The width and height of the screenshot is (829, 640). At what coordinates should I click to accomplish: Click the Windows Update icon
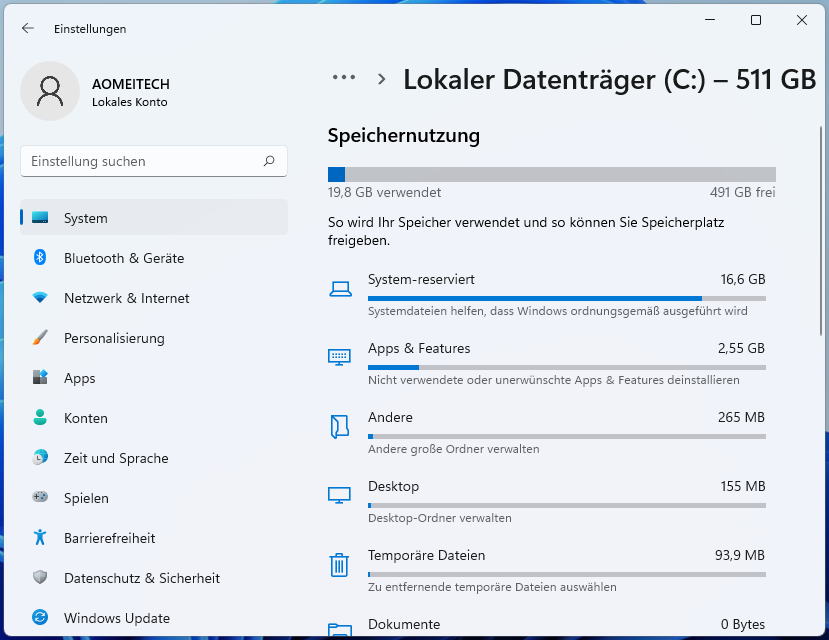click(x=40, y=618)
